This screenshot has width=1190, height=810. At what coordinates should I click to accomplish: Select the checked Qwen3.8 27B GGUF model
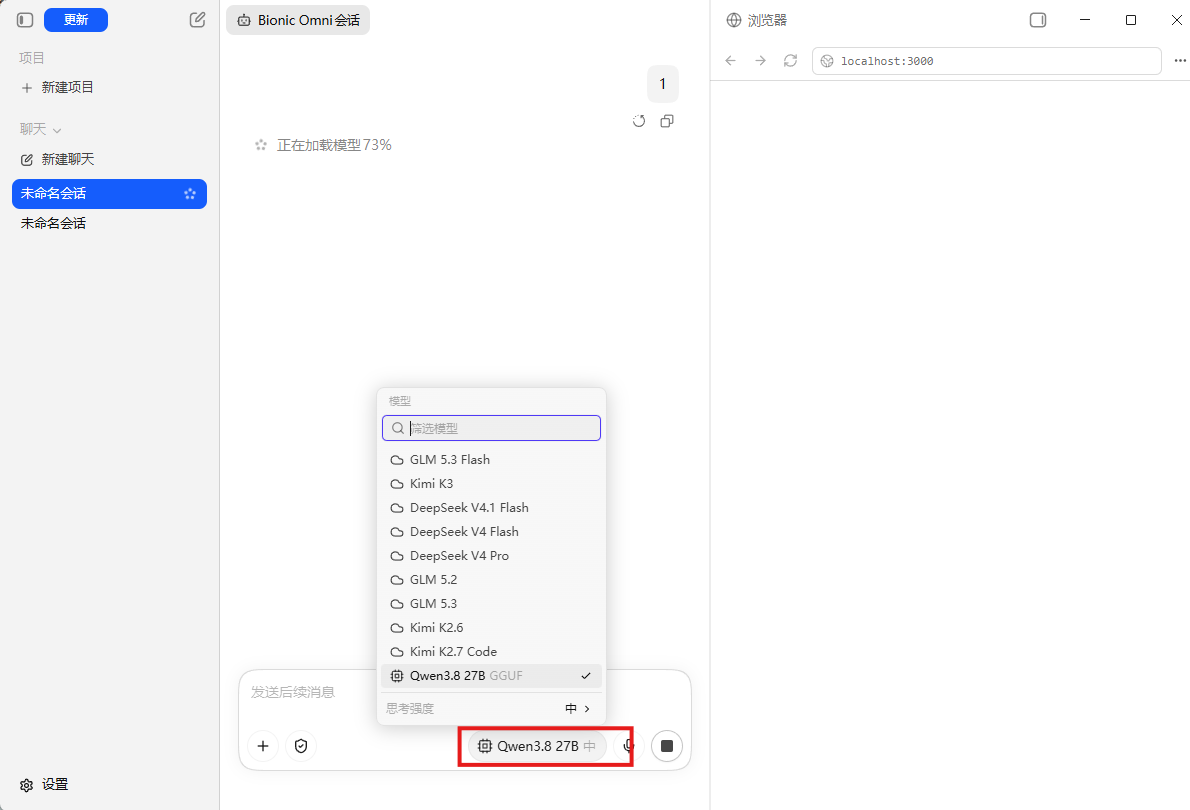point(492,676)
